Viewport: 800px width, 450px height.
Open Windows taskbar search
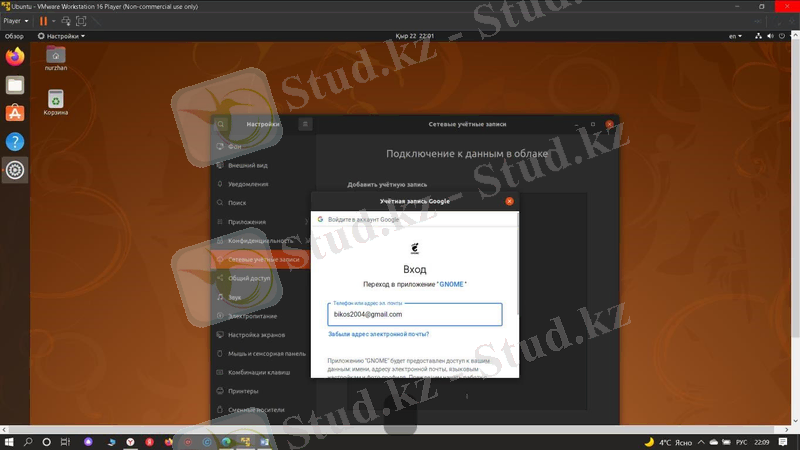coord(28,442)
